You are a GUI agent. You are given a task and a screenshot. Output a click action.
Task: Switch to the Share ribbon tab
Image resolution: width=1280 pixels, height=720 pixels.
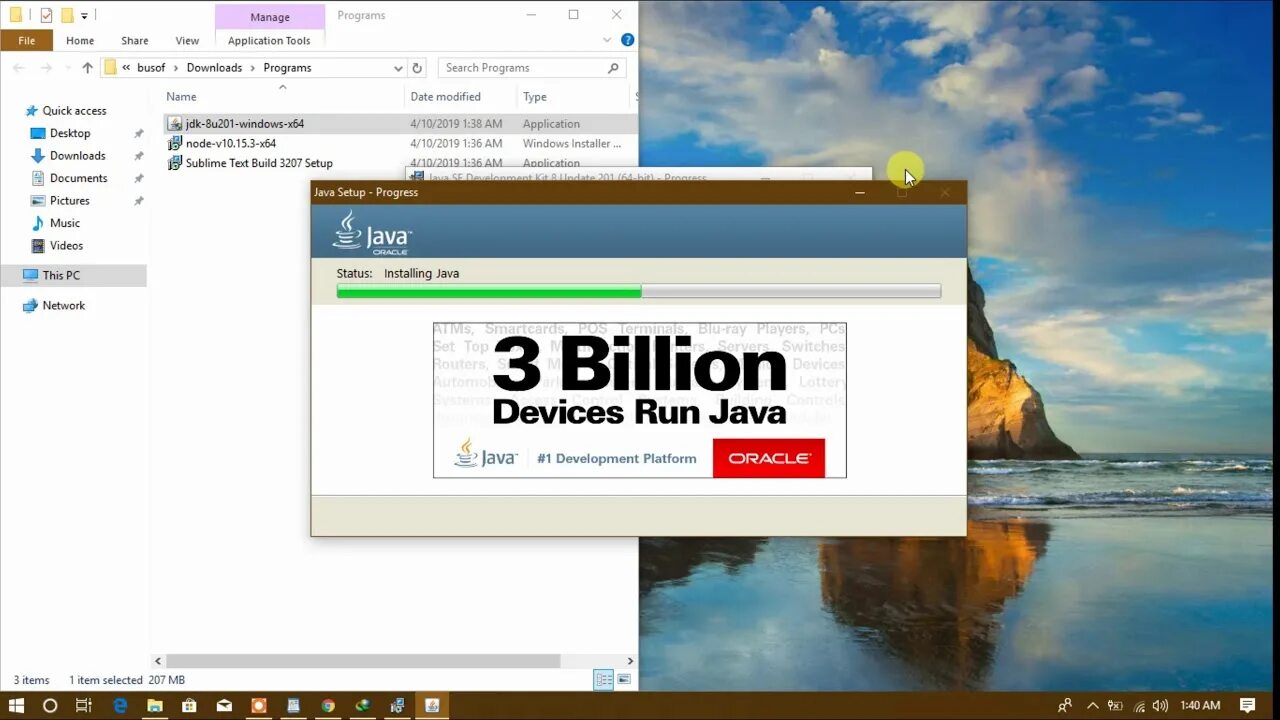[135, 41]
